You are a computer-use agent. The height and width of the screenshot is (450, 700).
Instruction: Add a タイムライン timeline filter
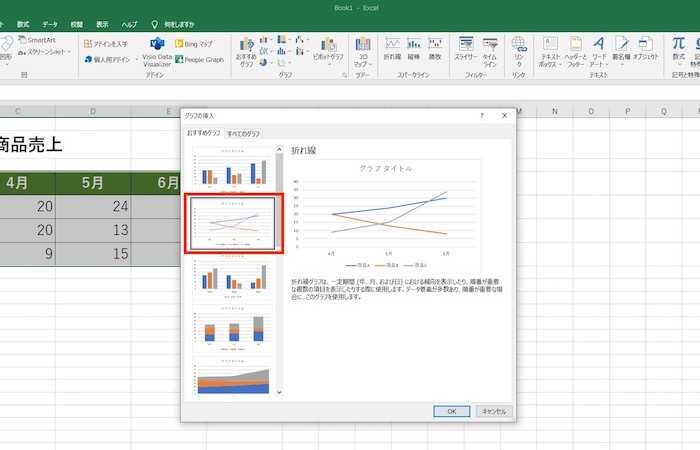tap(490, 52)
